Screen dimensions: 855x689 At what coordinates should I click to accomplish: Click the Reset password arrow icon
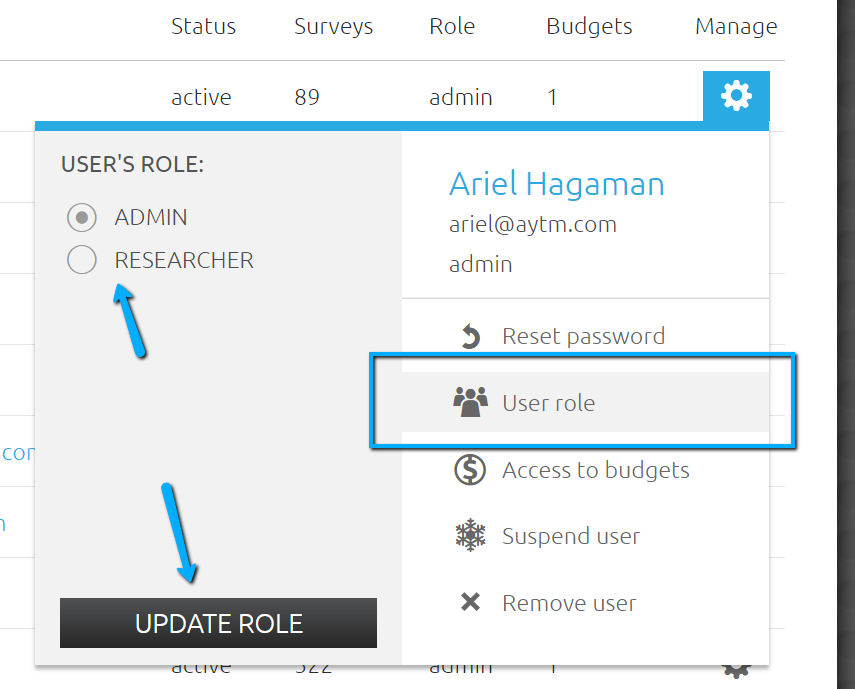pos(470,337)
